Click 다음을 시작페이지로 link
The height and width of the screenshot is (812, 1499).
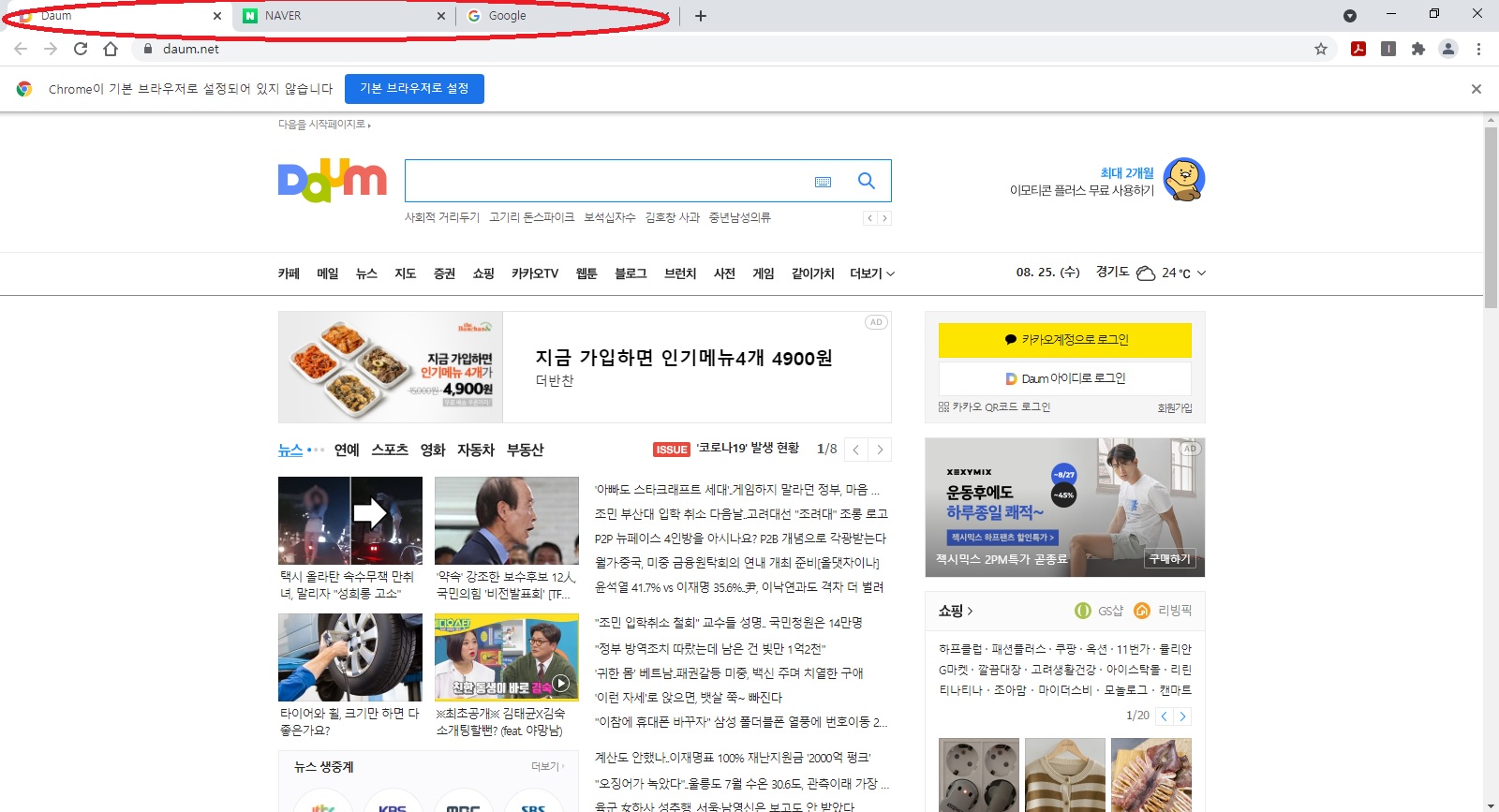(324, 125)
